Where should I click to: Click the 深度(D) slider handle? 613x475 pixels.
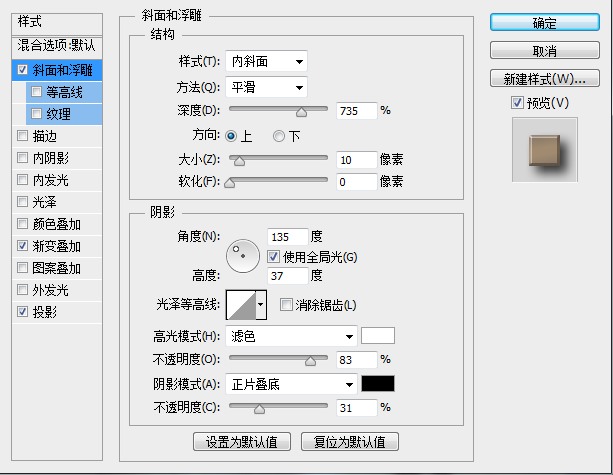click(301, 112)
